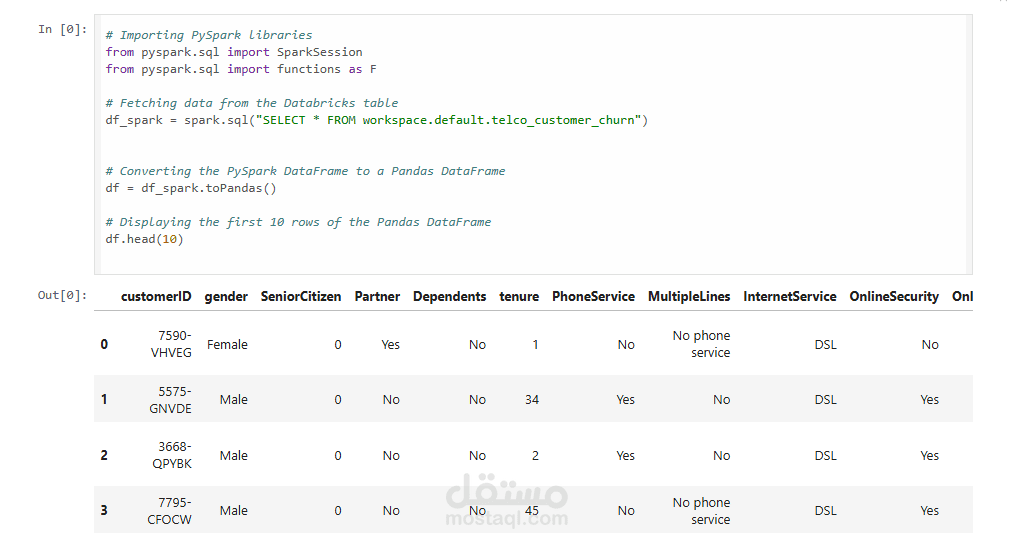Image resolution: width=1014 pixels, height=540 pixels.
Task: Click the SeniorCitizen column header
Action: [x=301, y=296]
